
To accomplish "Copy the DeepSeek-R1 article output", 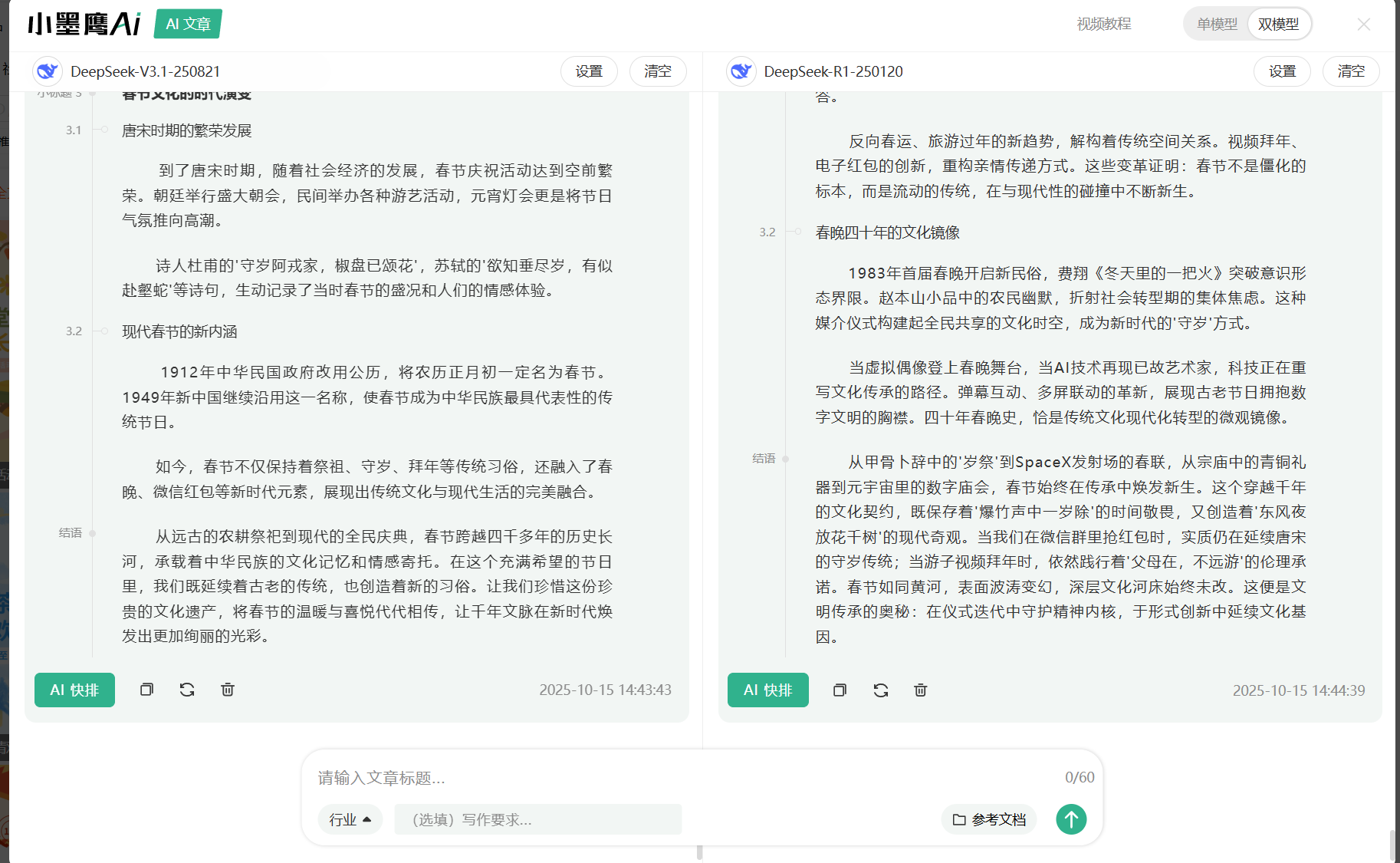I will pos(840,690).
